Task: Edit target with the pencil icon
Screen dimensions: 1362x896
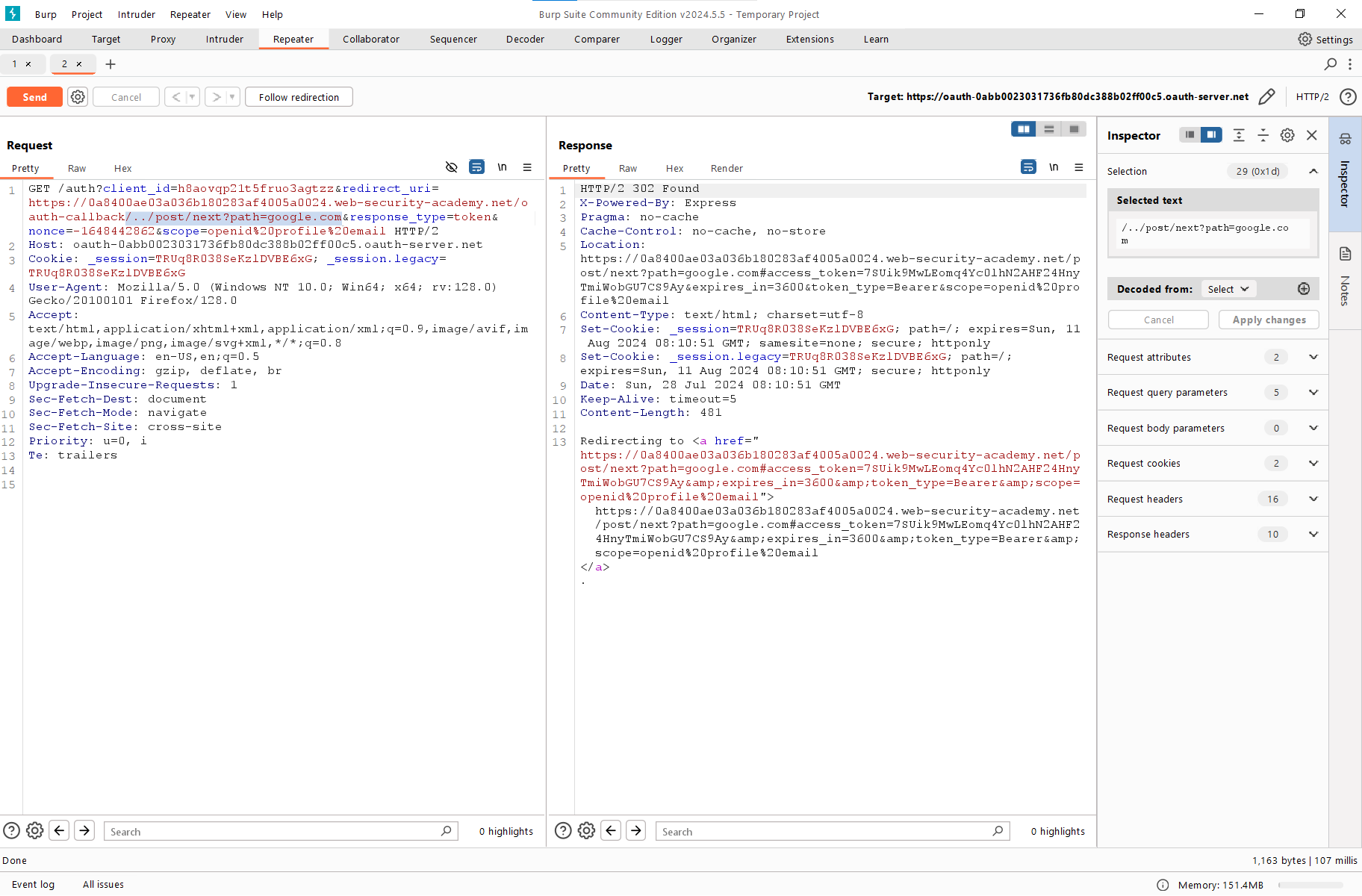Action: tap(1266, 97)
